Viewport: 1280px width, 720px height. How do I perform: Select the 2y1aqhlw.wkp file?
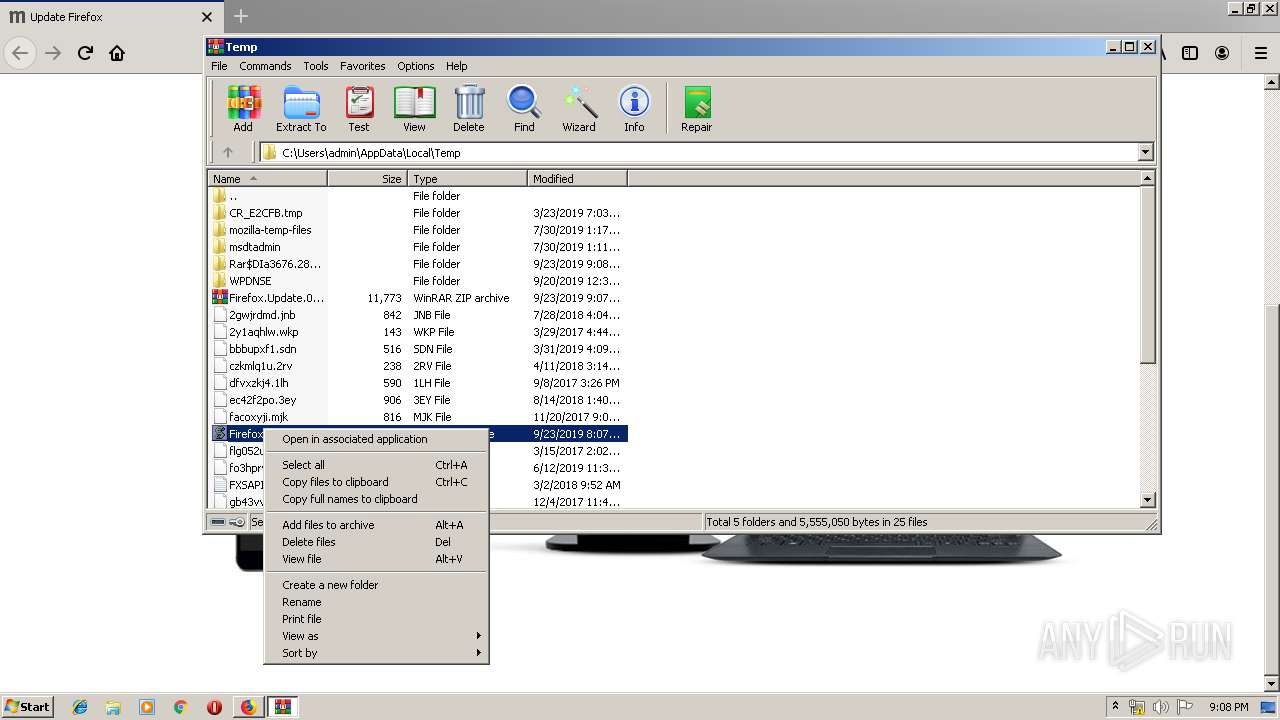point(263,332)
